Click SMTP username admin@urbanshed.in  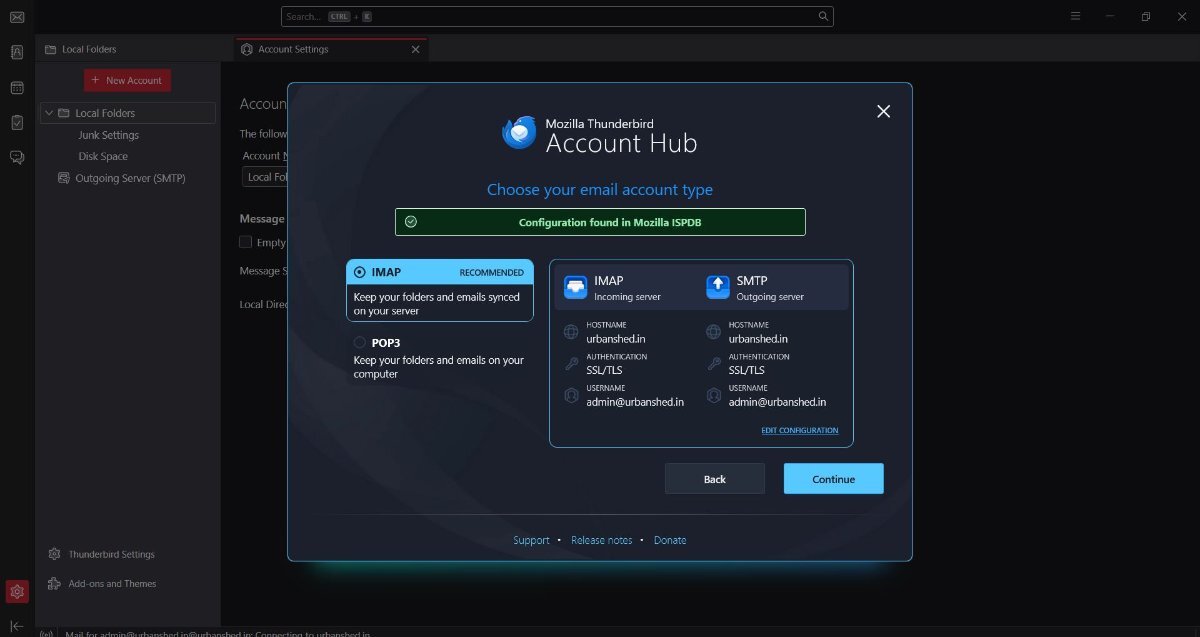click(x=777, y=402)
